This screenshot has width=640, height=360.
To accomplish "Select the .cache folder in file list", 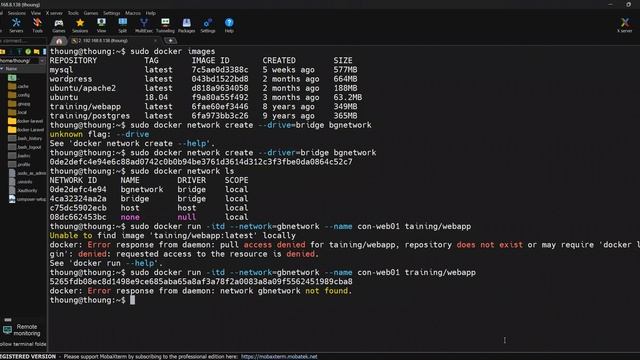I will pos(19,87).
